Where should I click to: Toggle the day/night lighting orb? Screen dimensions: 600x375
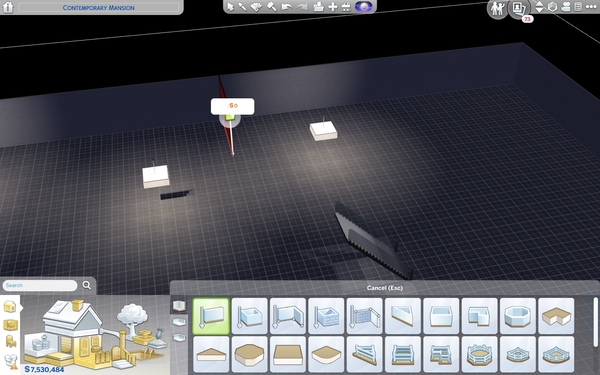363,7
